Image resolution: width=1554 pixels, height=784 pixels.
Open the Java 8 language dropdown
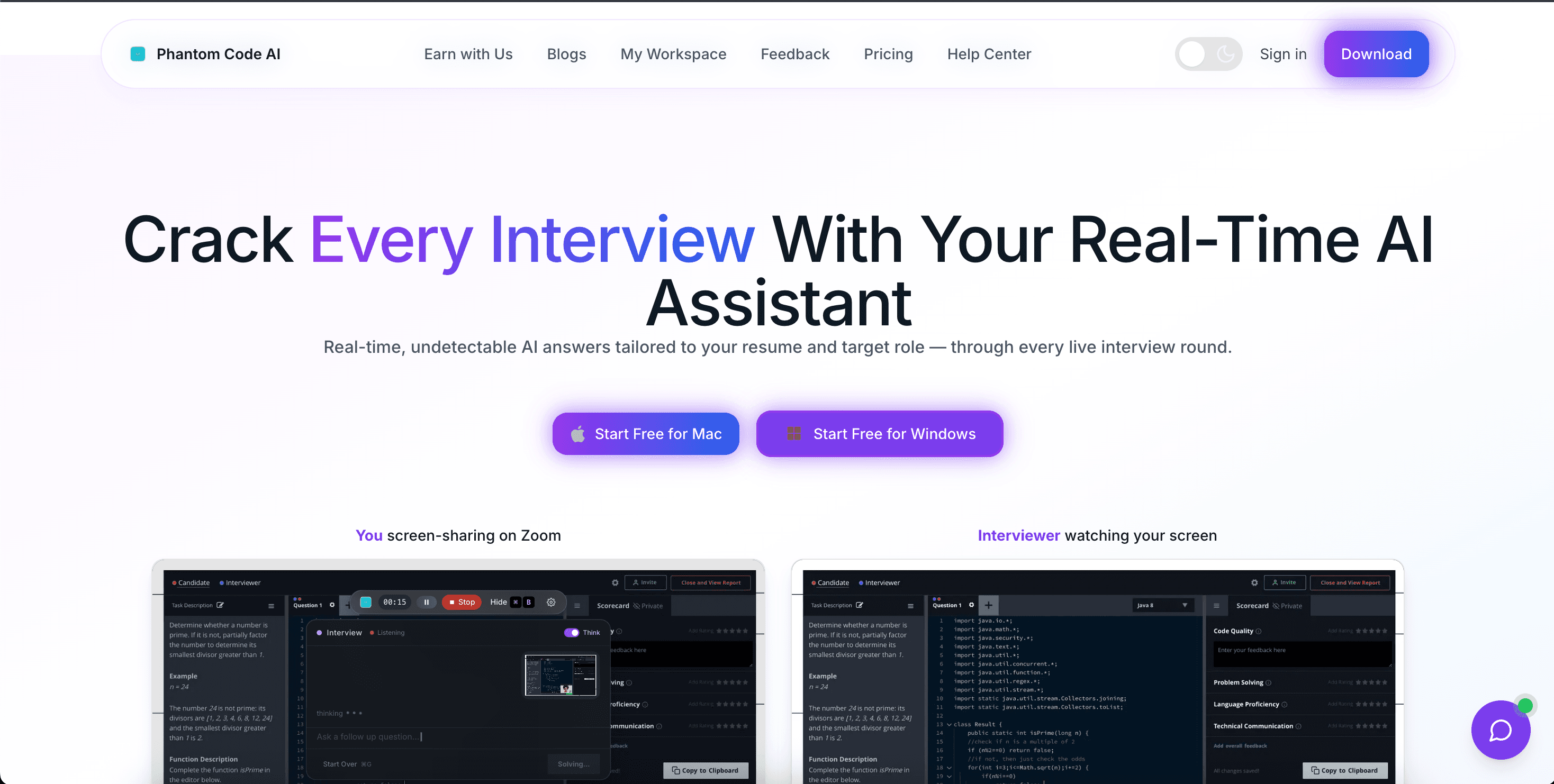(1162, 605)
